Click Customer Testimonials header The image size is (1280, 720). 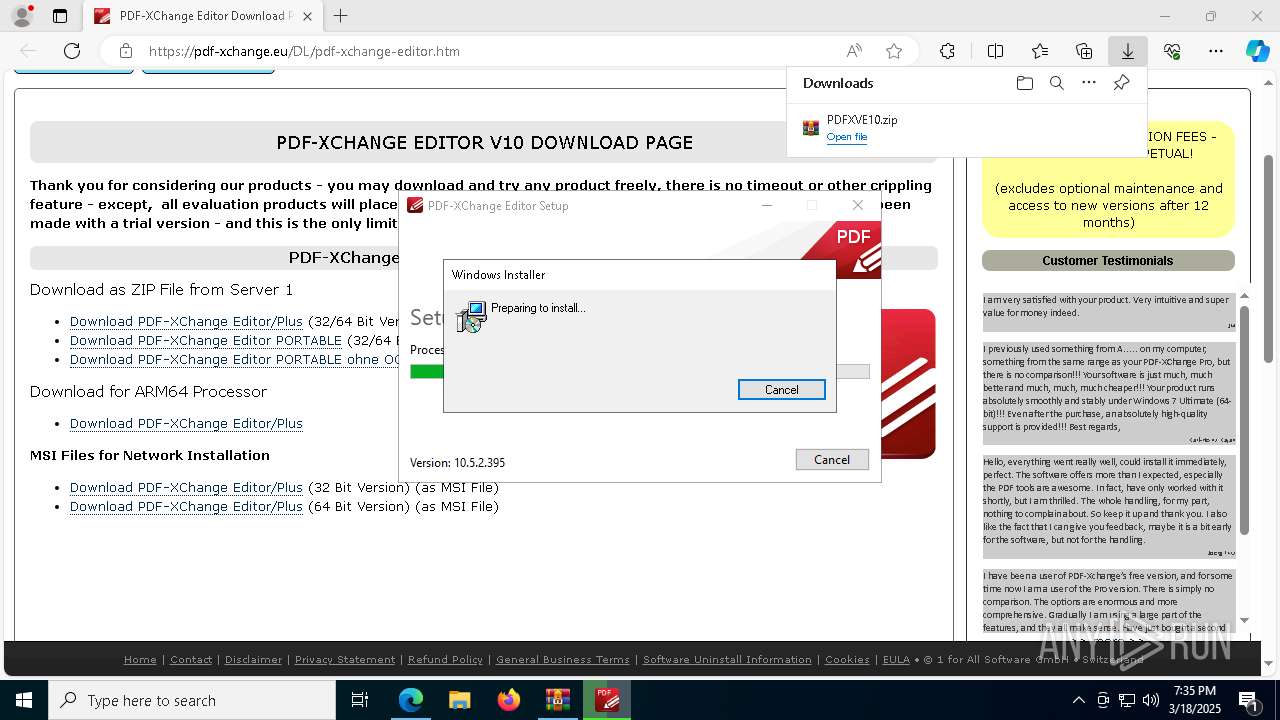coord(1108,261)
